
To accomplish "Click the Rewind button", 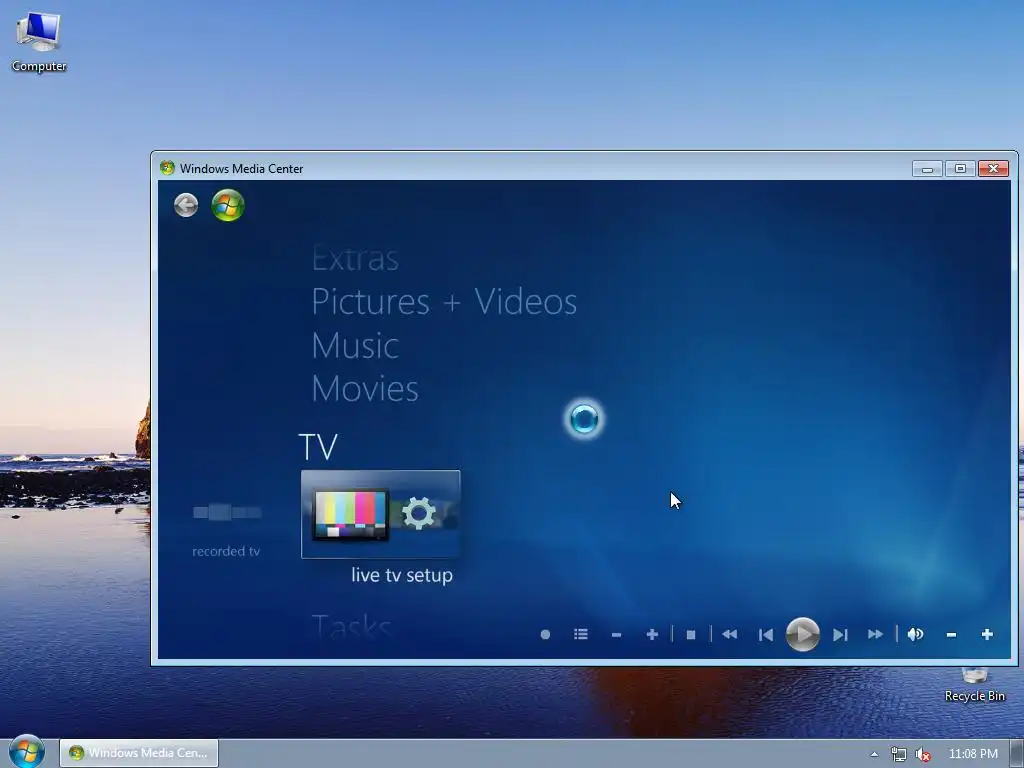I will point(730,634).
